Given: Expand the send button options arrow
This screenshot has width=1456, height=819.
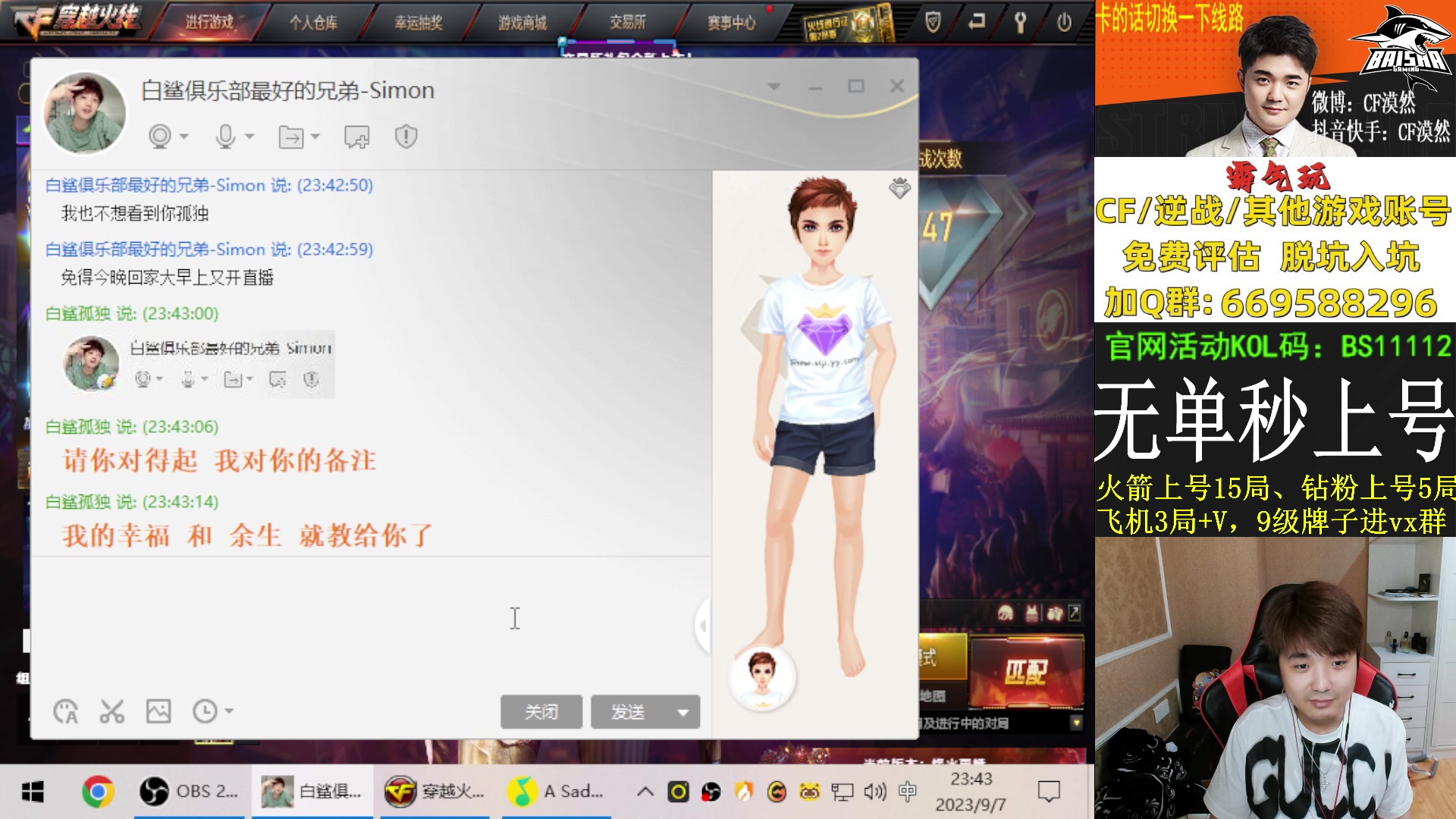Looking at the screenshot, I should [x=683, y=712].
